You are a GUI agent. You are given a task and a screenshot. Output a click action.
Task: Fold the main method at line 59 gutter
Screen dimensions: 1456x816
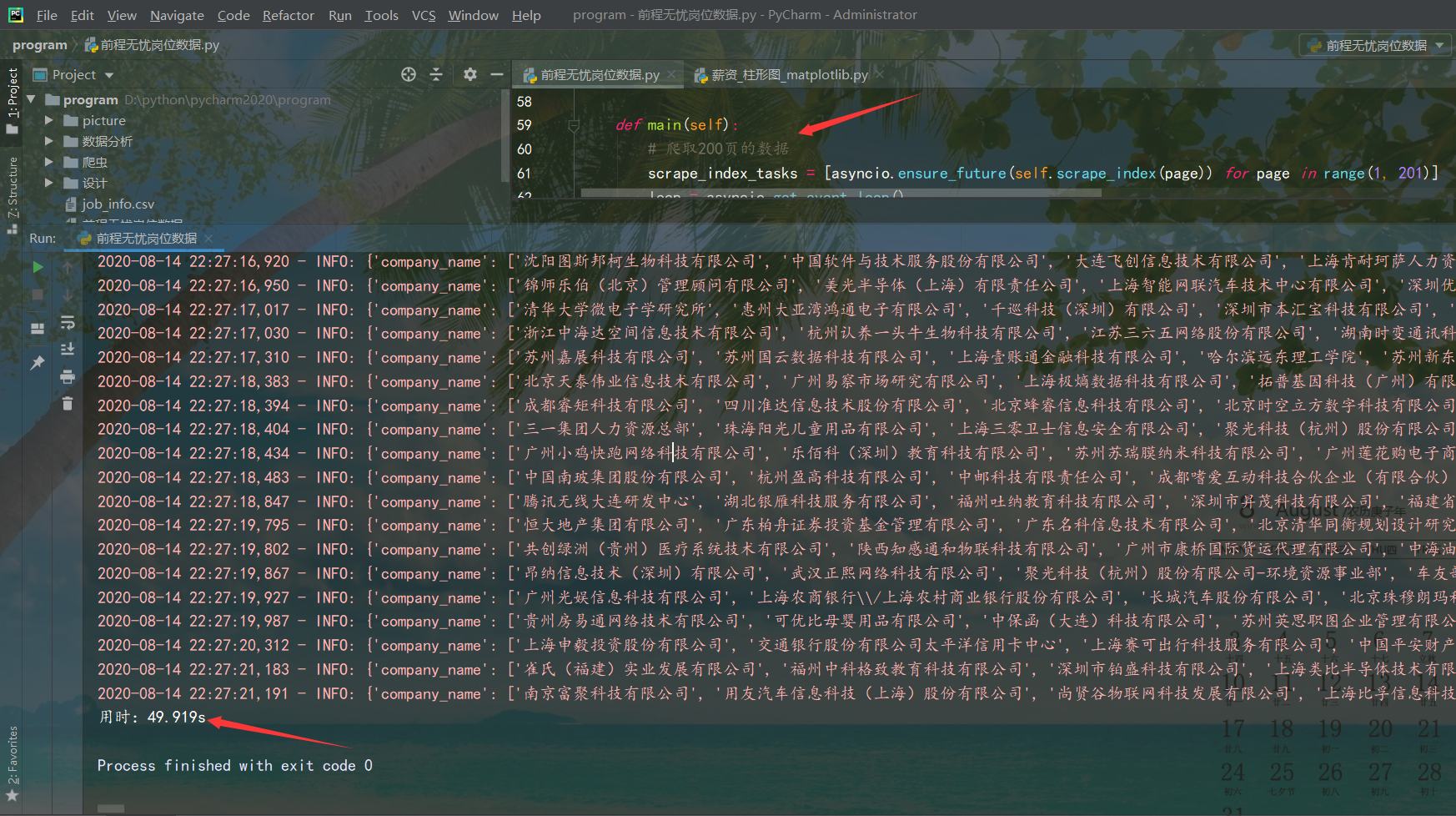tap(574, 125)
